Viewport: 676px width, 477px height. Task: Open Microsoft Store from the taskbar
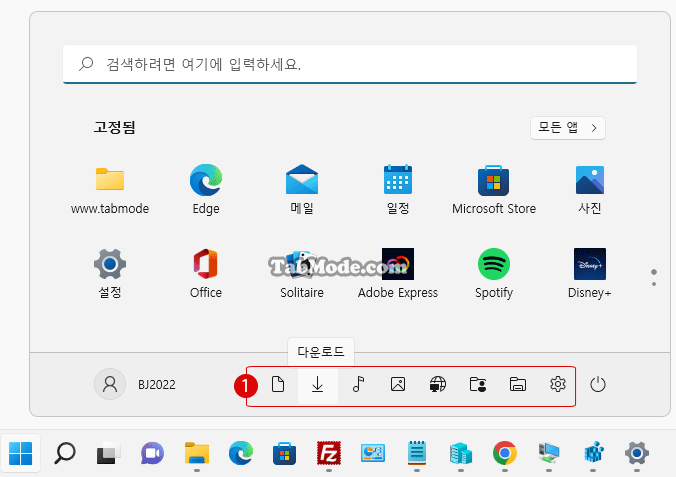285,453
